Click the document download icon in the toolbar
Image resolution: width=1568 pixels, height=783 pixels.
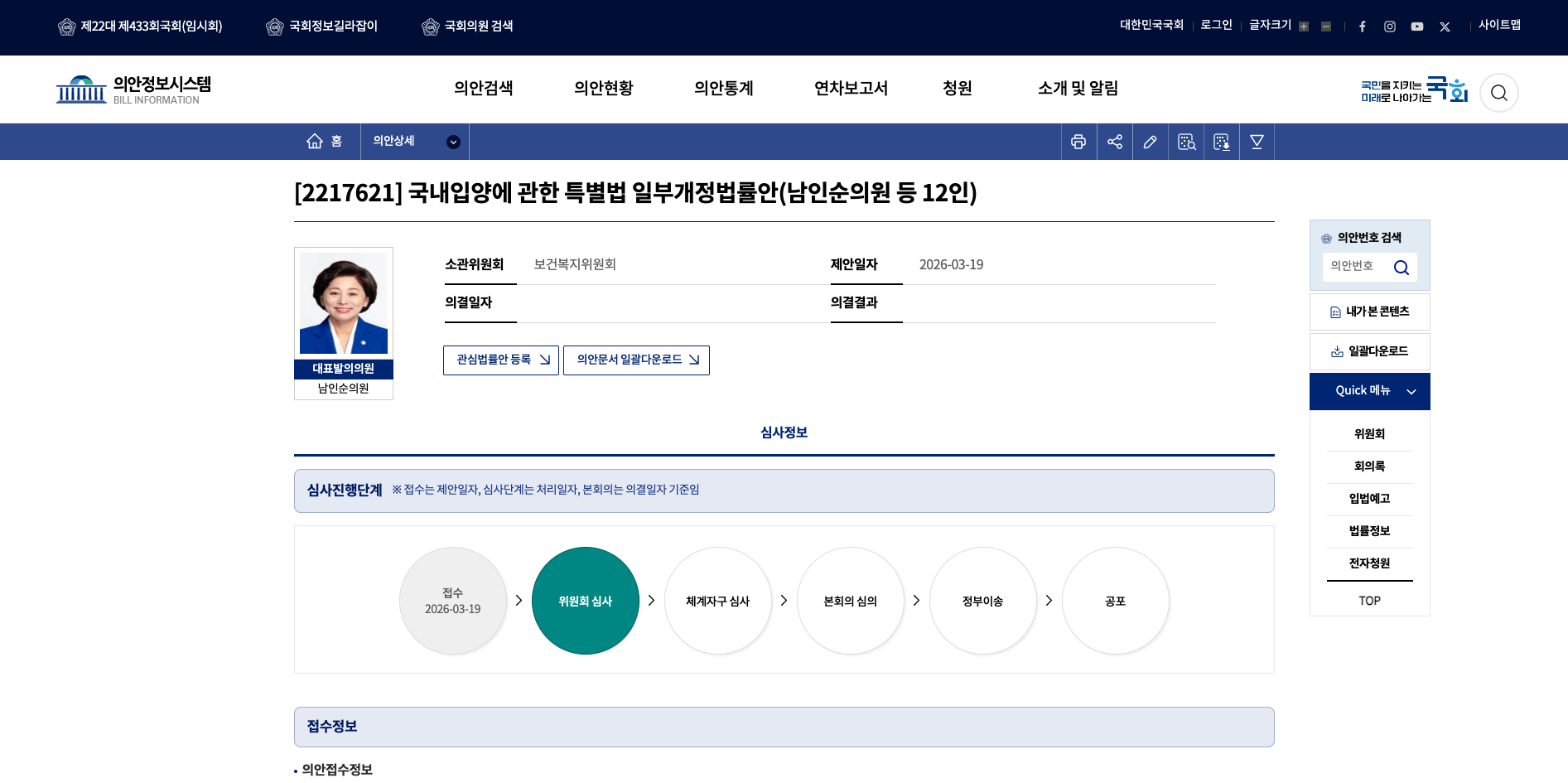(x=1221, y=142)
